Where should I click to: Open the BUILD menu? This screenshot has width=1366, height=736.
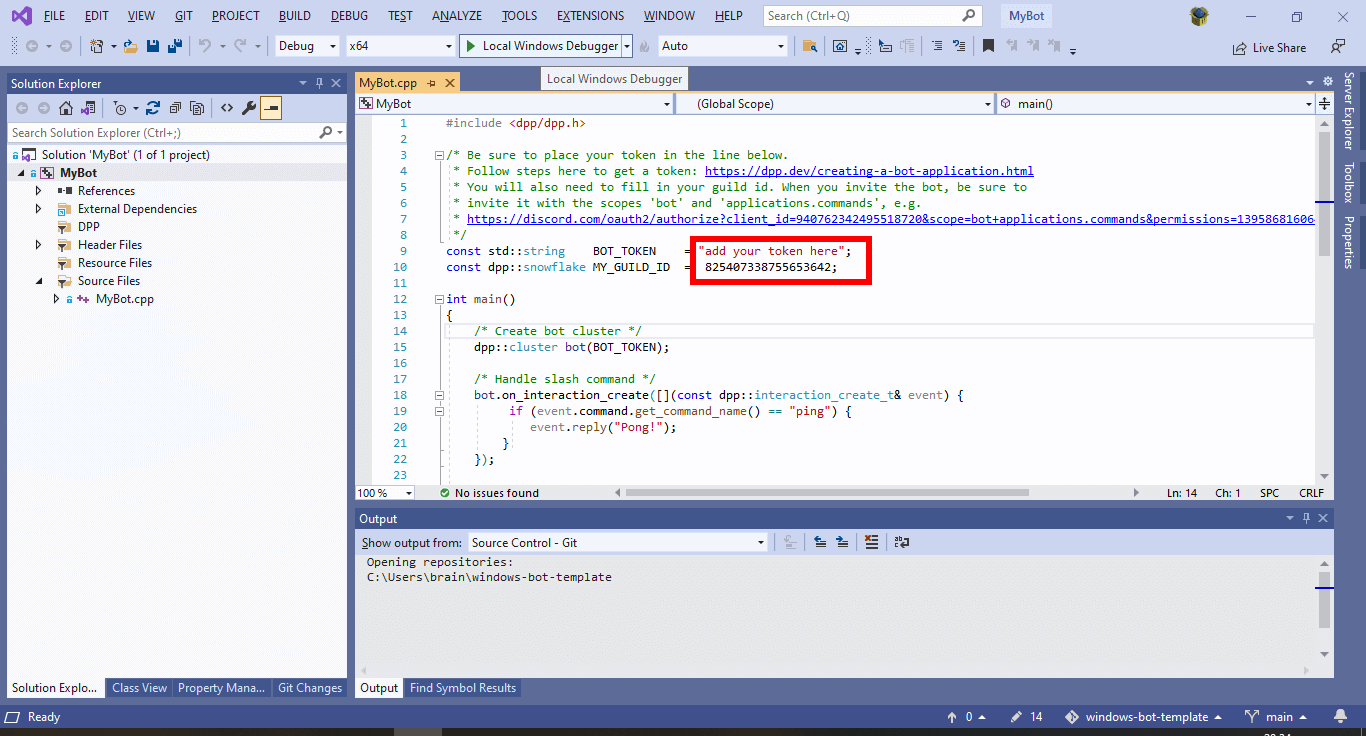[x=294, y=16]
